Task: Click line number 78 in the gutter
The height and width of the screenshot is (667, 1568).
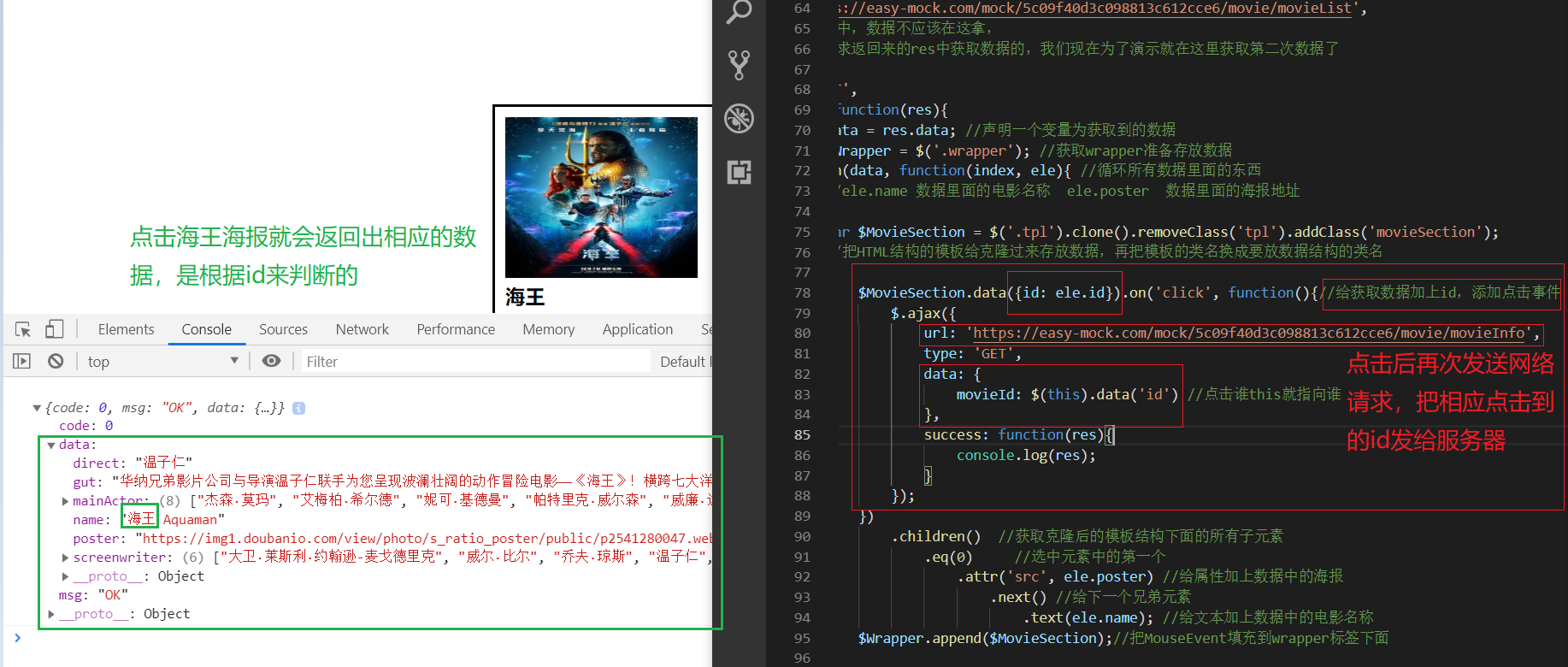Action: (802, 292)
